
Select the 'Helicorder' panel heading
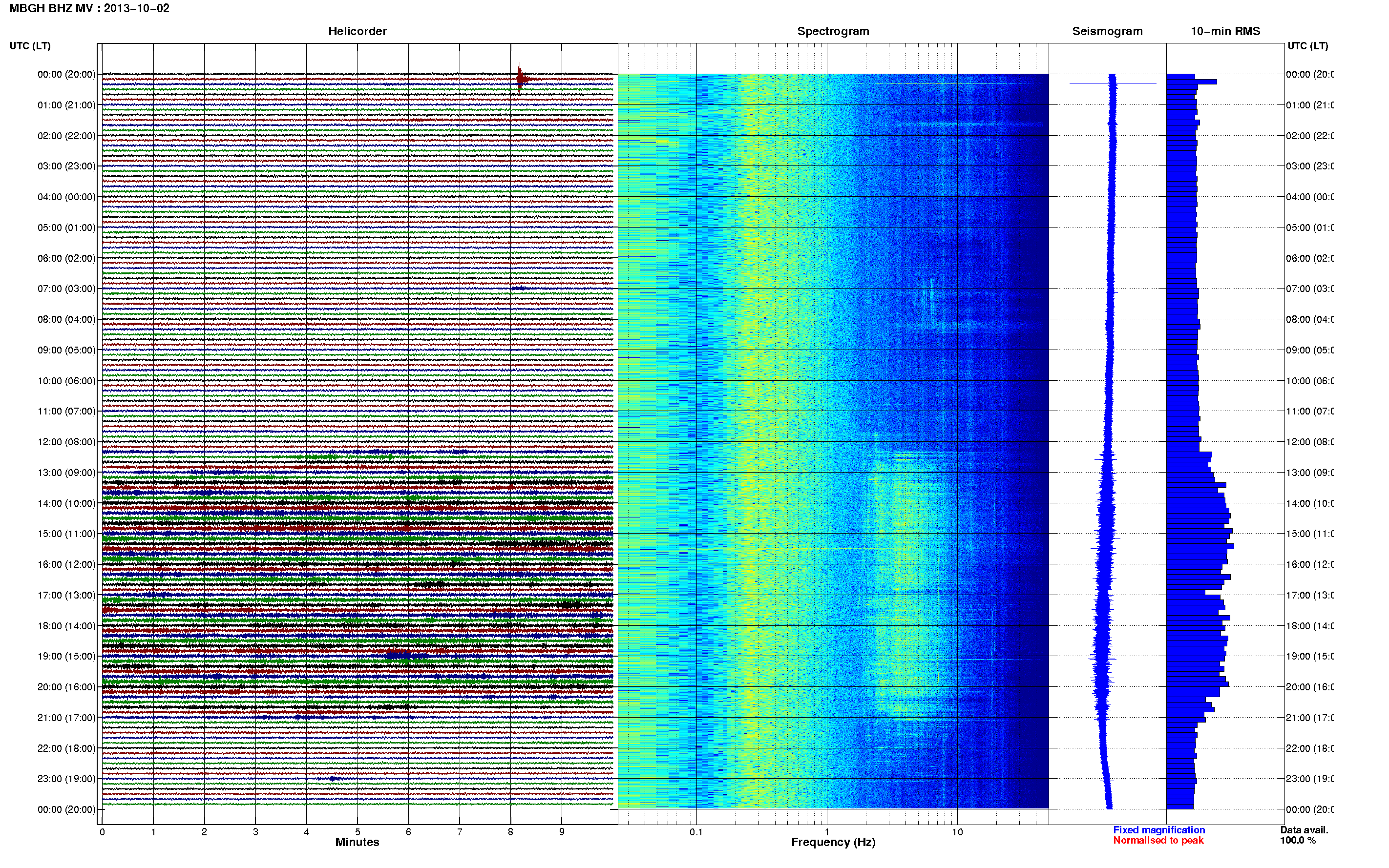tap(357, 32)
